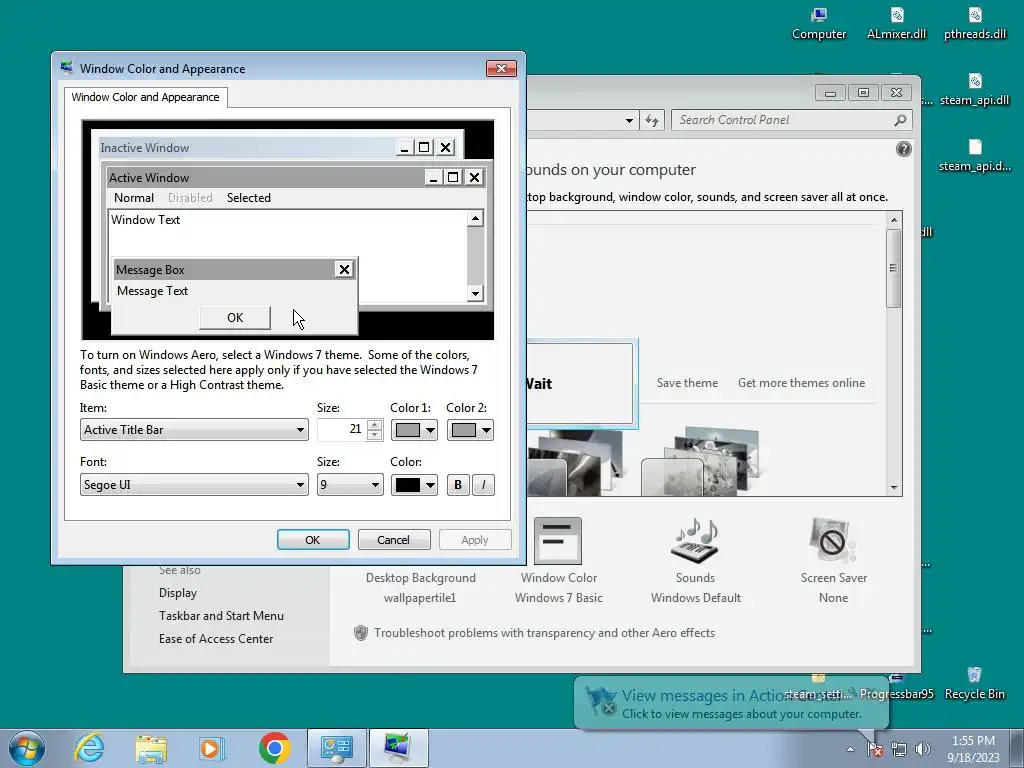This screenshot has height=768, width=1024.
Task: Click search magnifier in Control Panel
Action: point(900,120)
